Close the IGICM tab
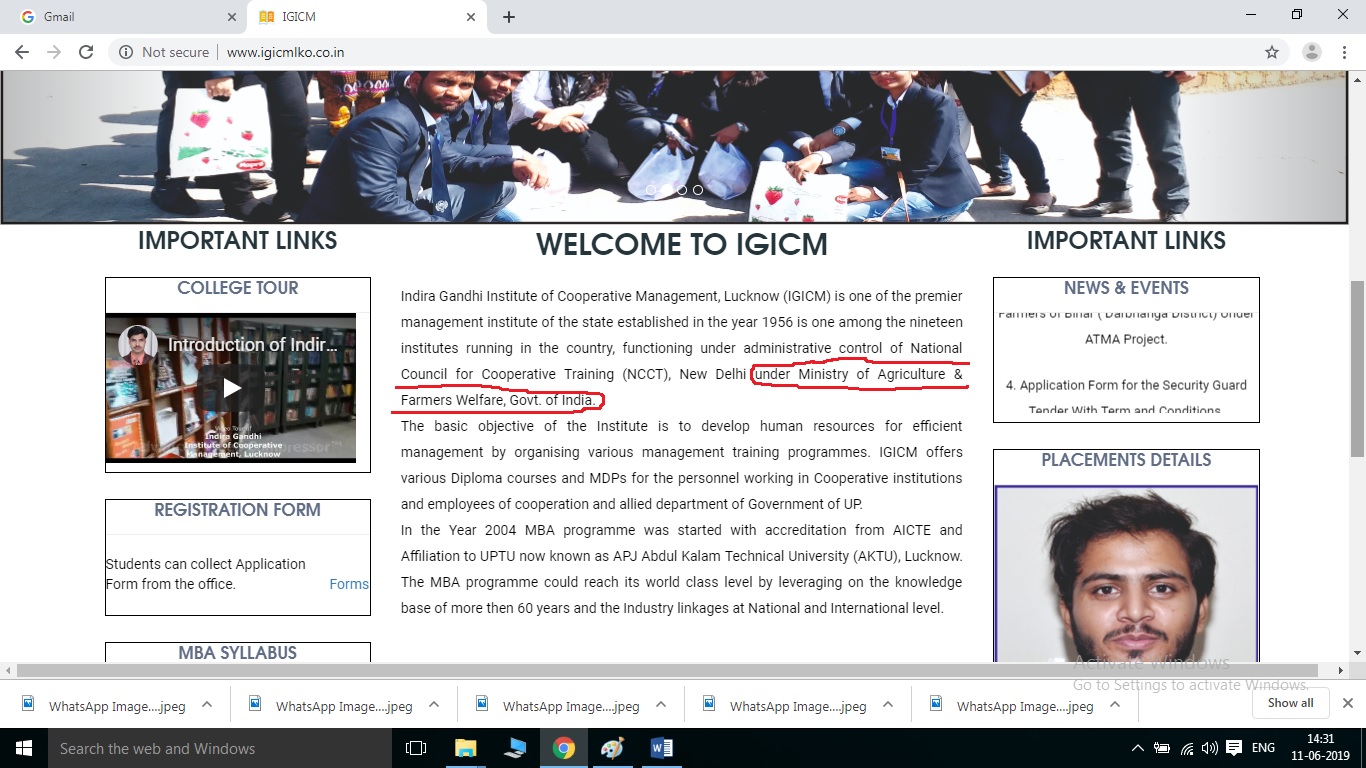This screenshot has height=768, width=1366. point(471,17)
